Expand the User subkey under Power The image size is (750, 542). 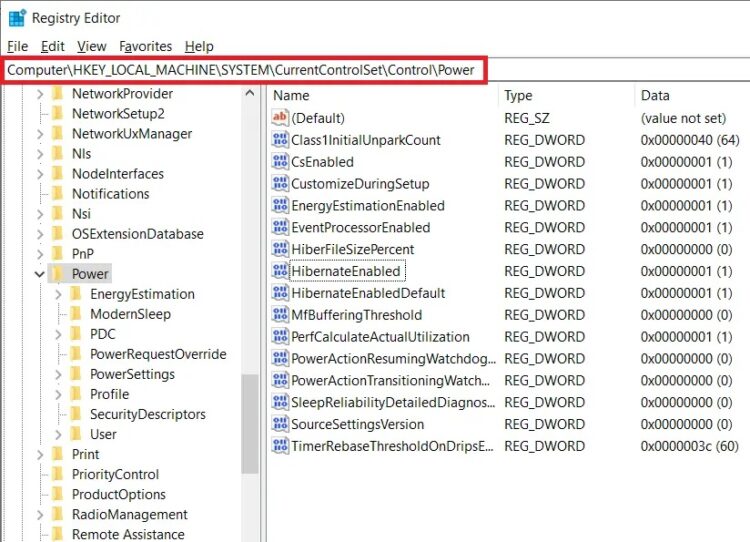click(x=58, y=434)
